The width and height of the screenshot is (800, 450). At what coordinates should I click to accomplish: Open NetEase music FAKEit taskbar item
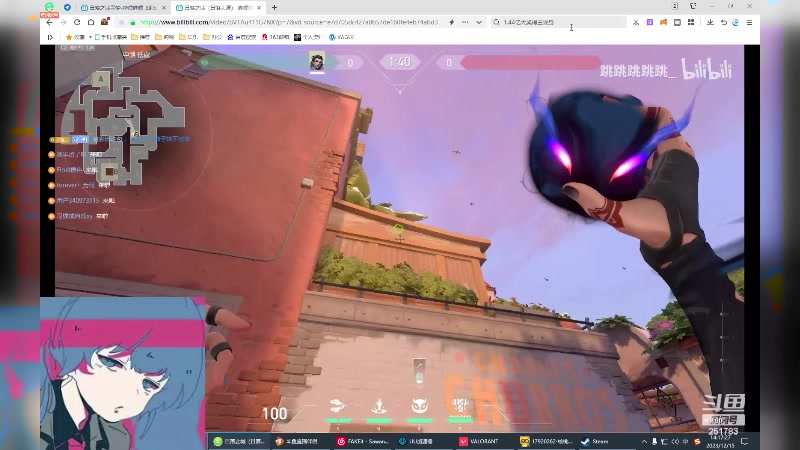tap(362, 441)
